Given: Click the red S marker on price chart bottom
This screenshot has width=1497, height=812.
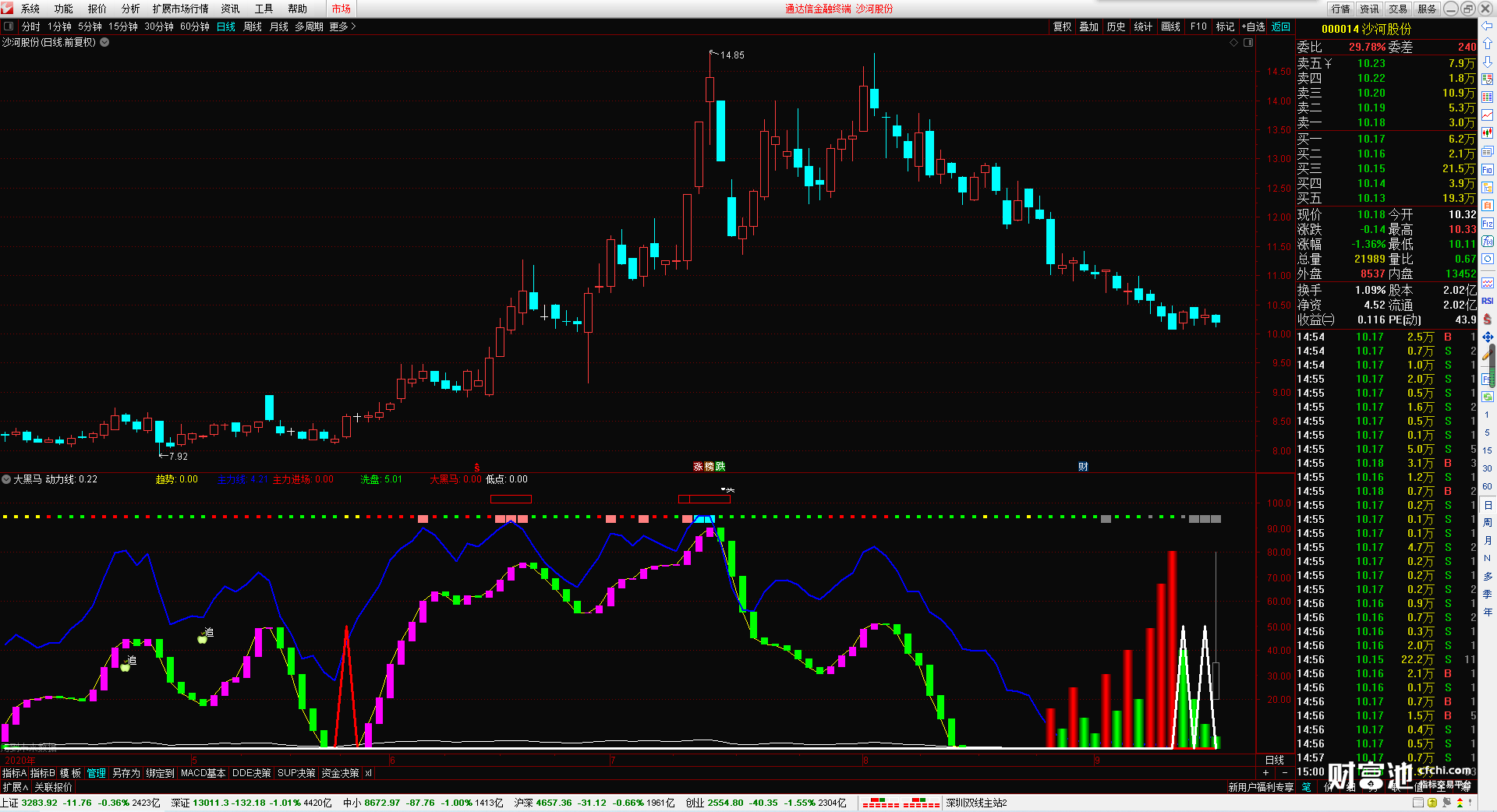Looking at the screenshot, I should [x=477, y=468].
